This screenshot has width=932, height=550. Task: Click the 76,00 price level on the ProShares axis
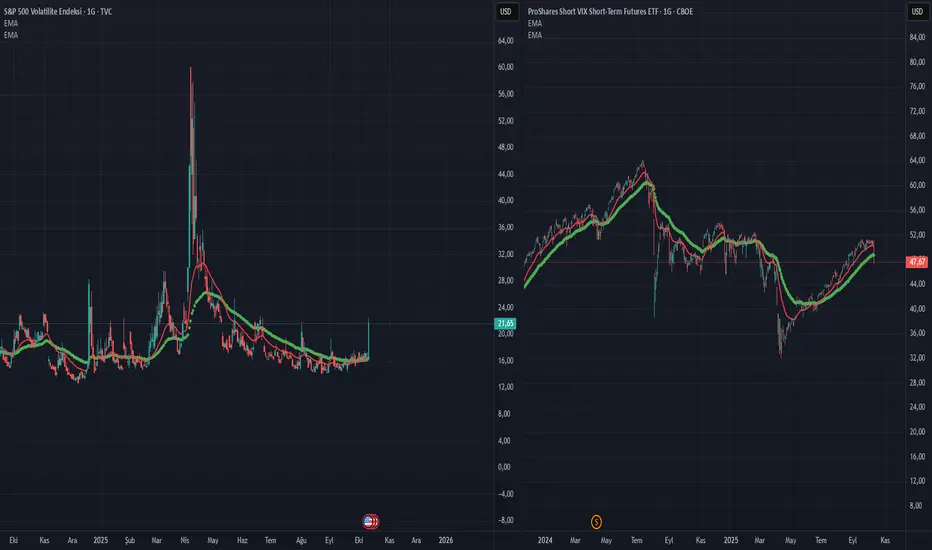917,86
